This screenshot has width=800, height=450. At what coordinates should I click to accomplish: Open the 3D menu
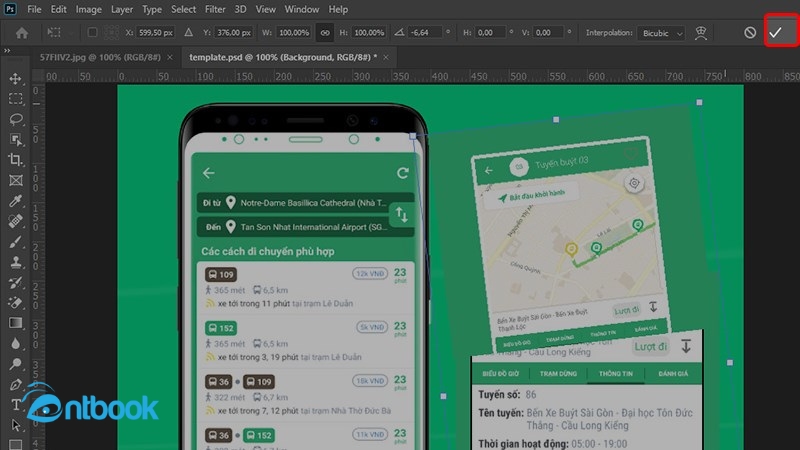tap(240, 9)
